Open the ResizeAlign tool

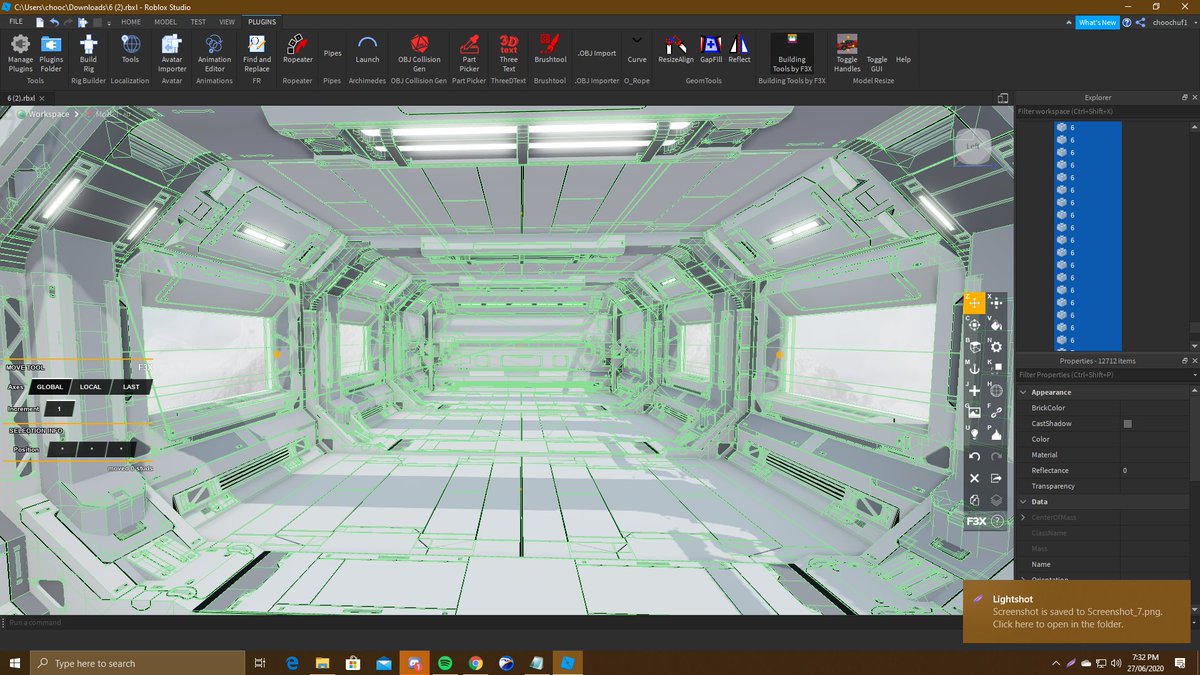[676, 49]
